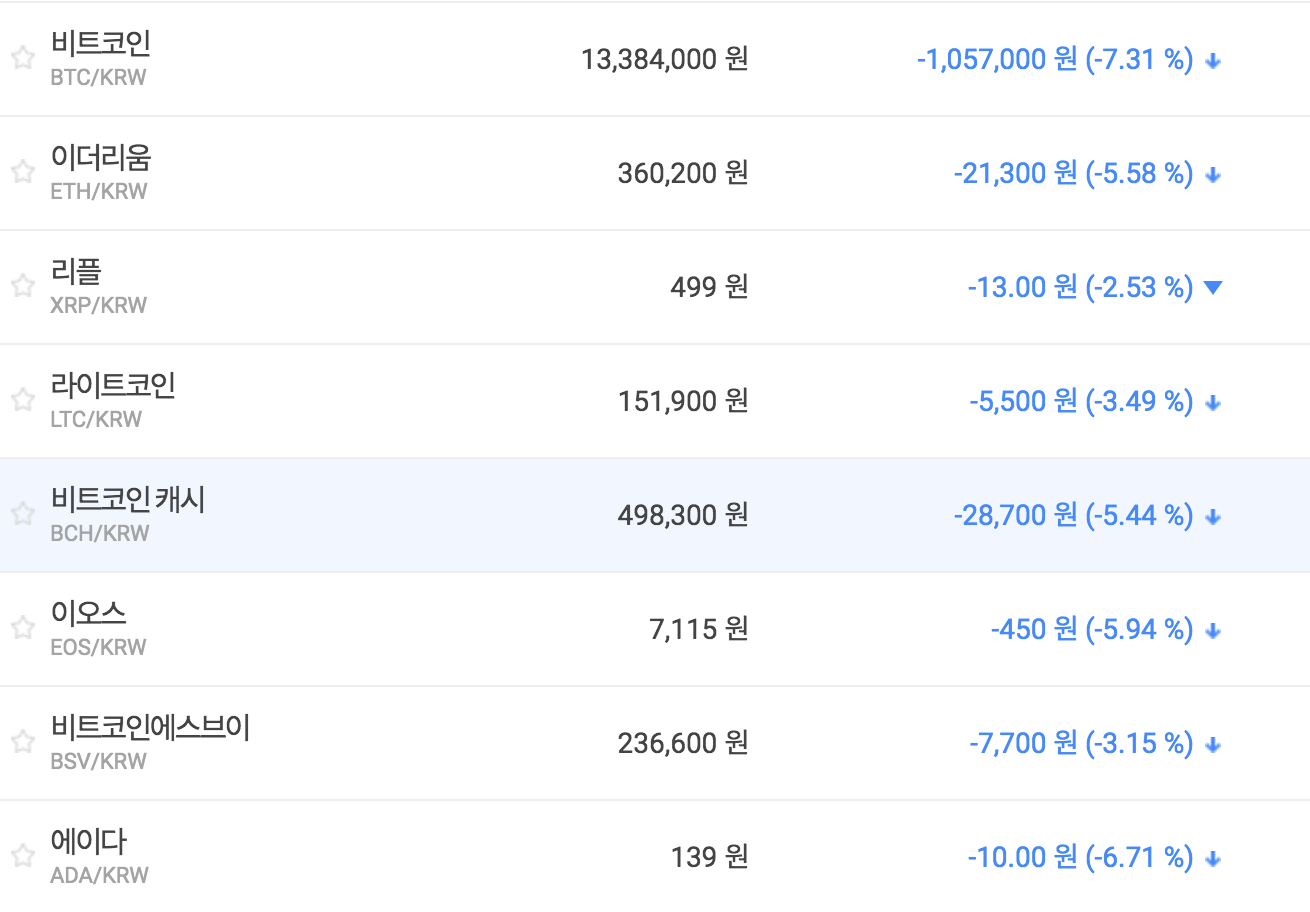Click the star icon next to Bitcoin Cash
The image size is (1310, 912).
(x=23, y=514)
